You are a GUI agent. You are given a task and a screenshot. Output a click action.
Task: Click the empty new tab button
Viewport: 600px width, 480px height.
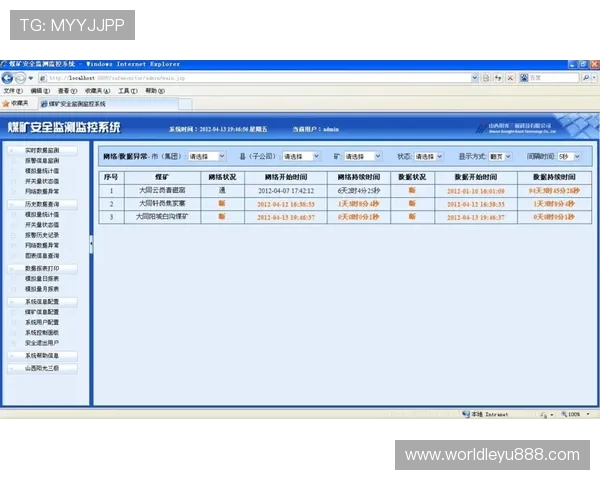pos(185,104)
